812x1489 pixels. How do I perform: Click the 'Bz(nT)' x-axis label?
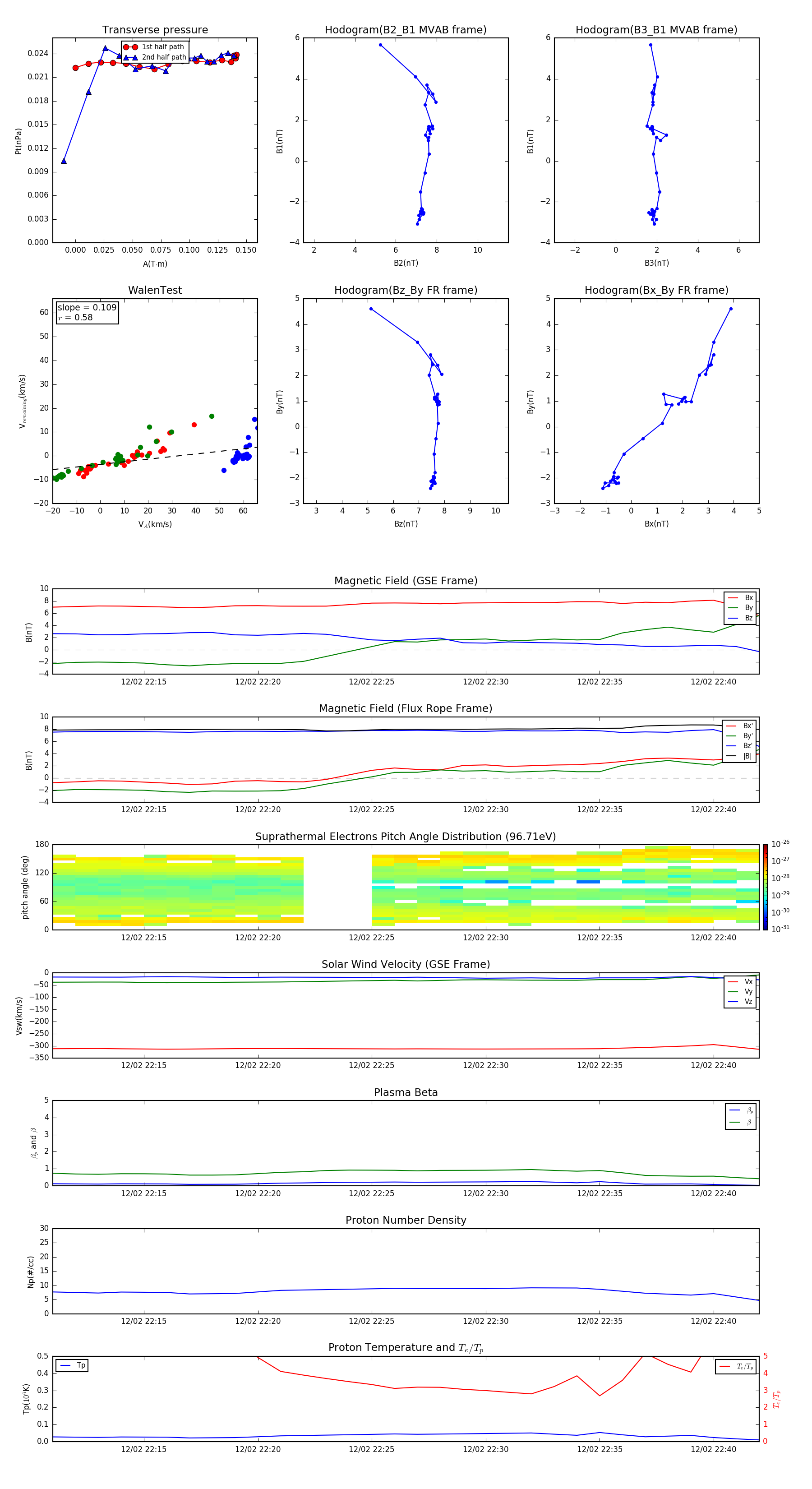pos(406,524)
